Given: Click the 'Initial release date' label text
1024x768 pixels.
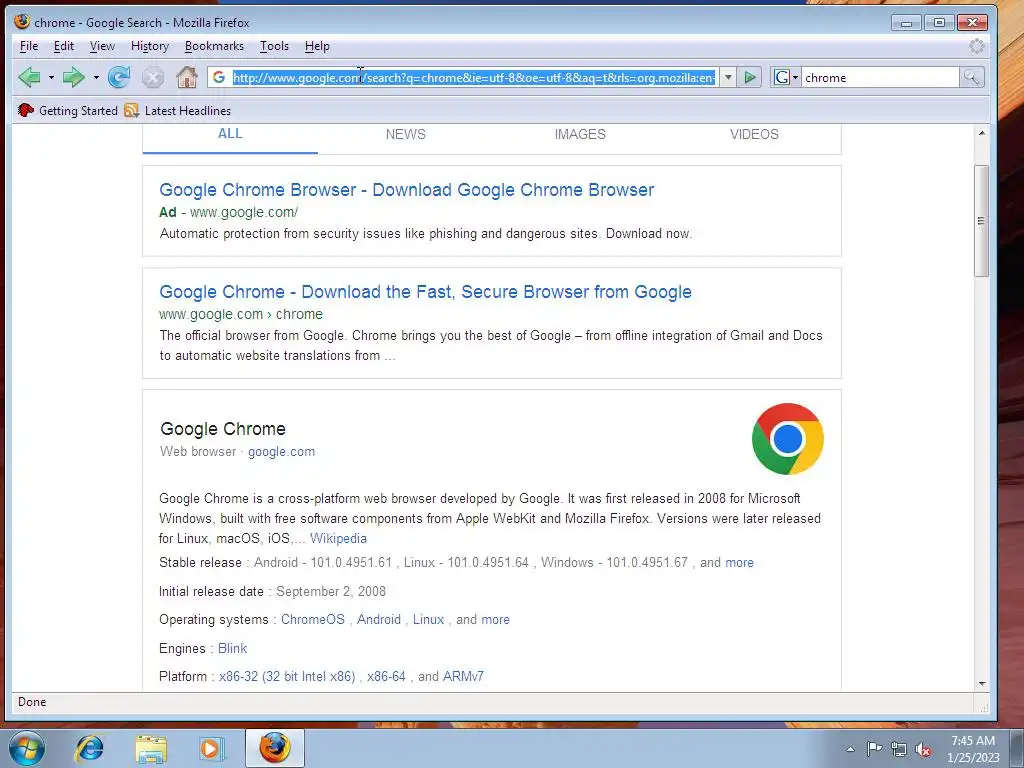Looking at the screenshot, I should coord(211,591).
